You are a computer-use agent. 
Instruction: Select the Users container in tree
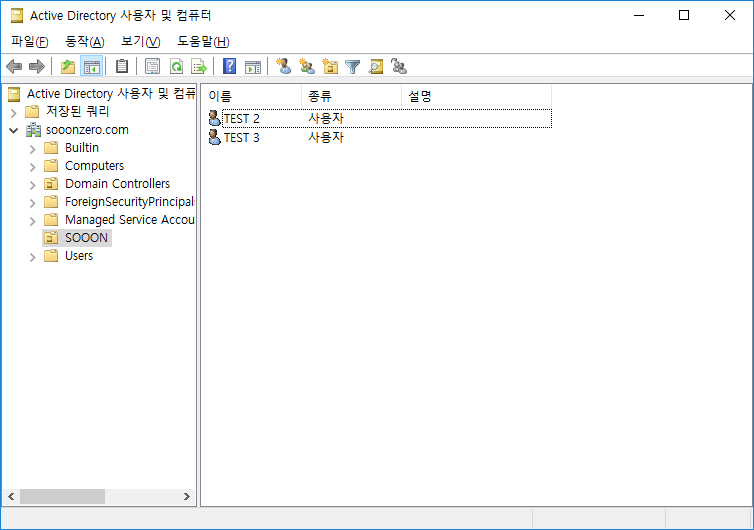[79, 256]
